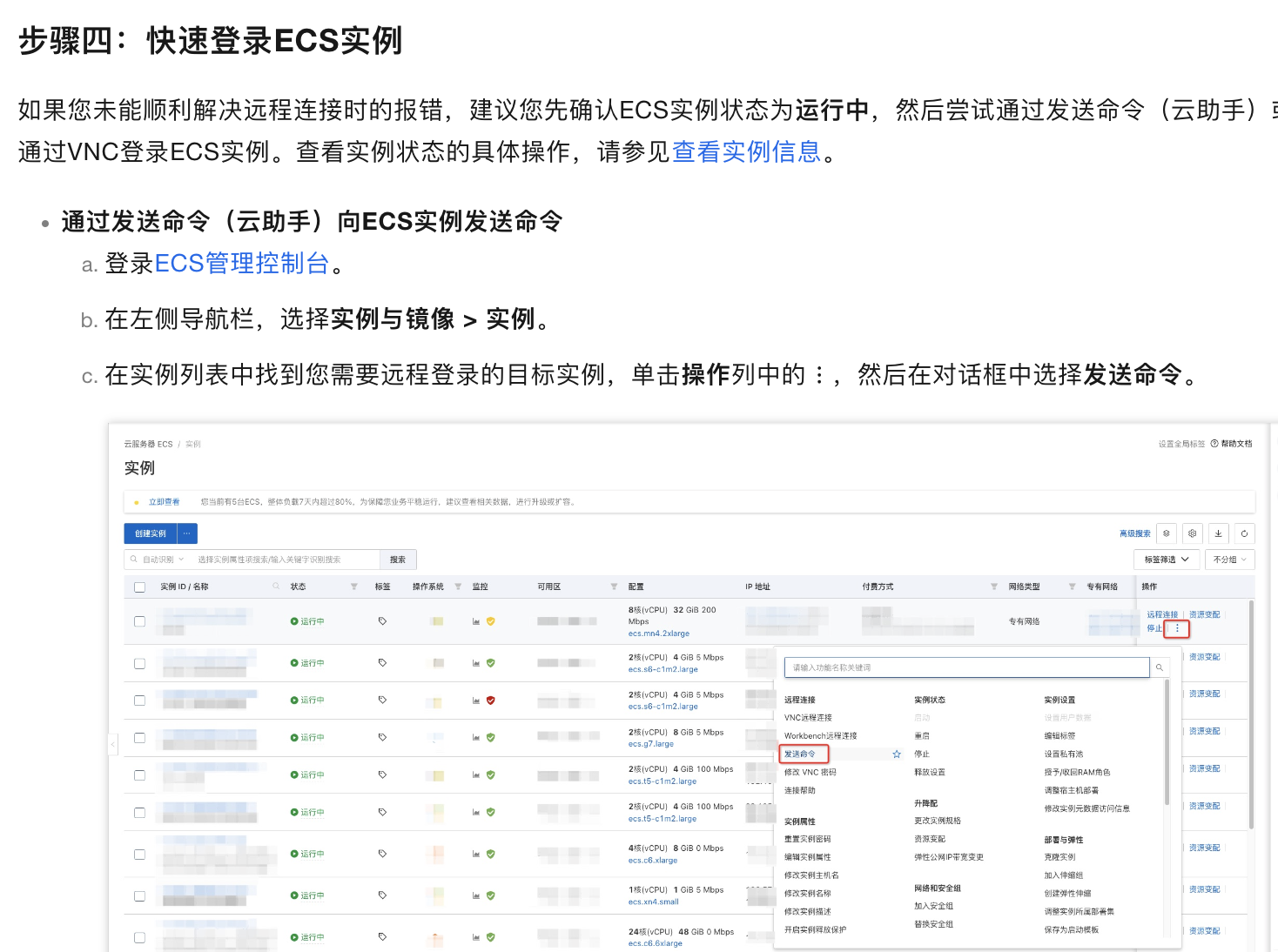Click the tag icon in ecs.xn4.small row
Viewport: 1278px width, 952px height.
[x=382, y=895]
